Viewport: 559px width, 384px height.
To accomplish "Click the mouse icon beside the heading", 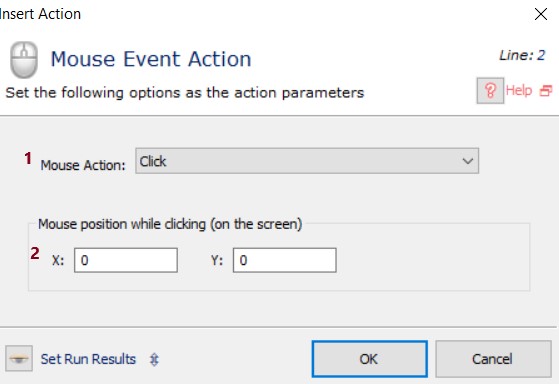I will (x=24, y=60).
